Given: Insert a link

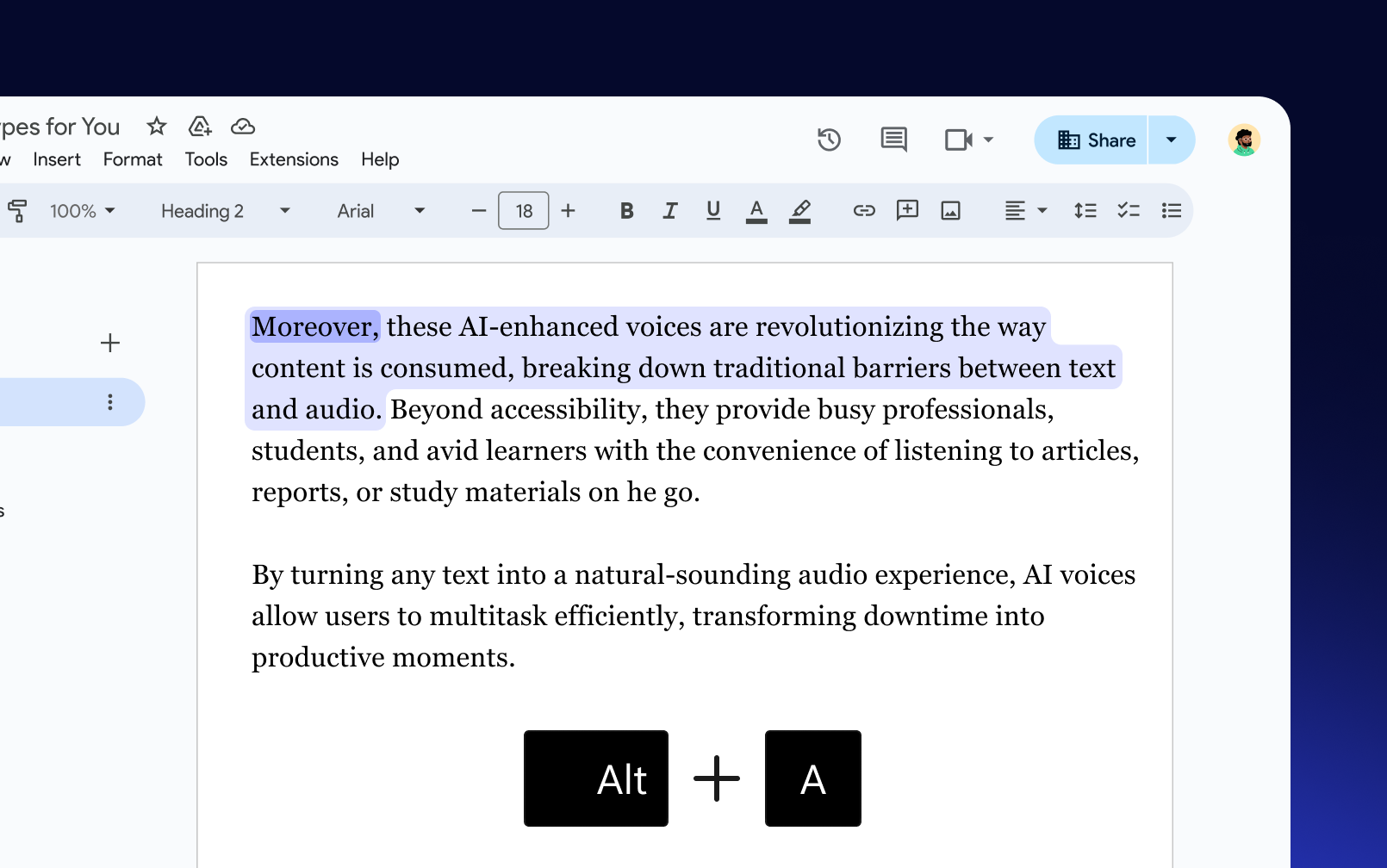Looking at the screenshot, I should coord(863,210).
